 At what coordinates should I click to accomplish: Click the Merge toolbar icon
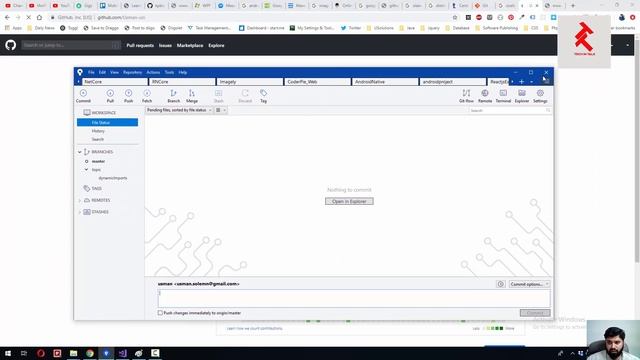192,96
